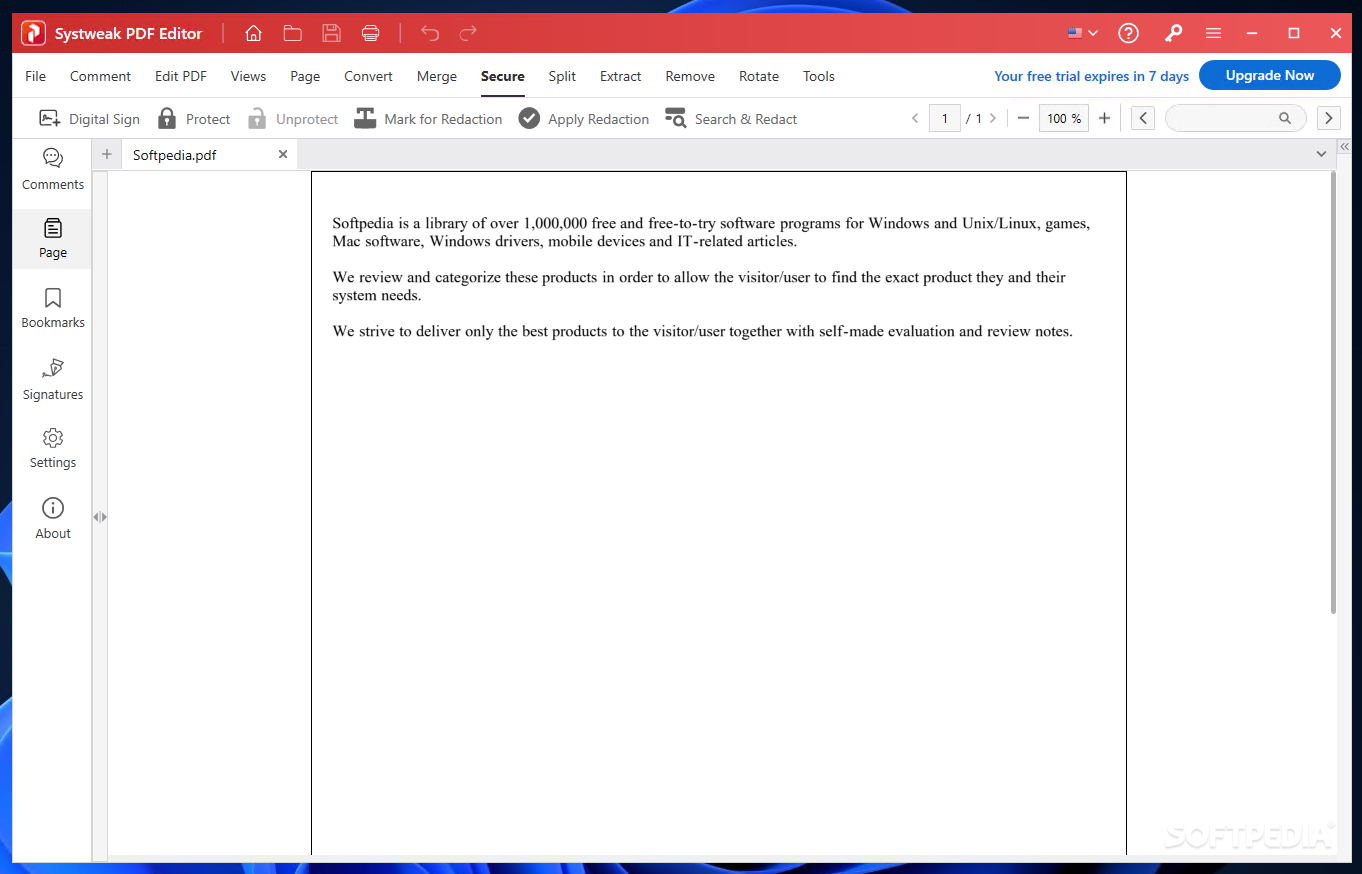
Task: Click the key registration icon
Action: [x=1173, y=33]
